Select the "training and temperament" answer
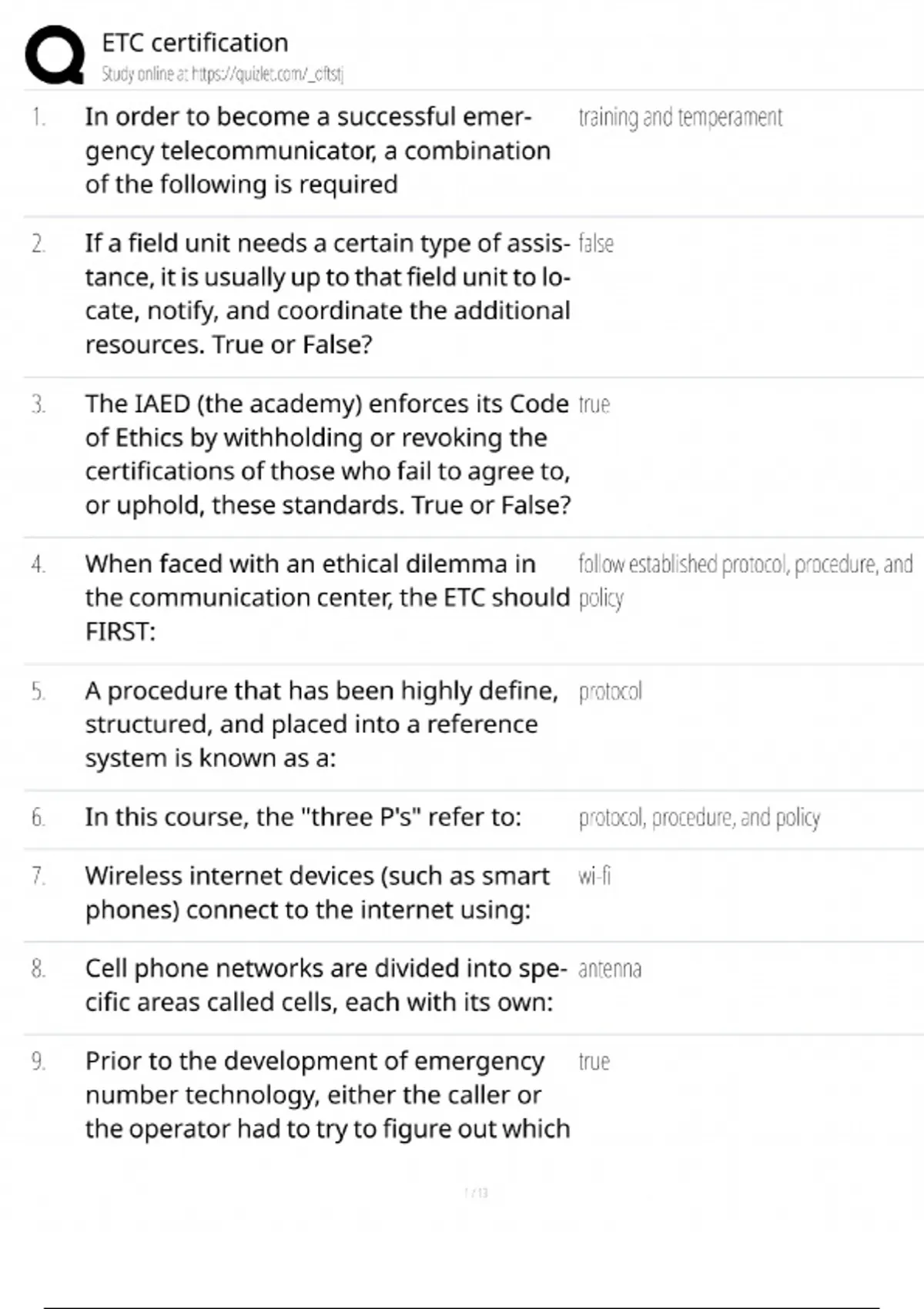 680,117
